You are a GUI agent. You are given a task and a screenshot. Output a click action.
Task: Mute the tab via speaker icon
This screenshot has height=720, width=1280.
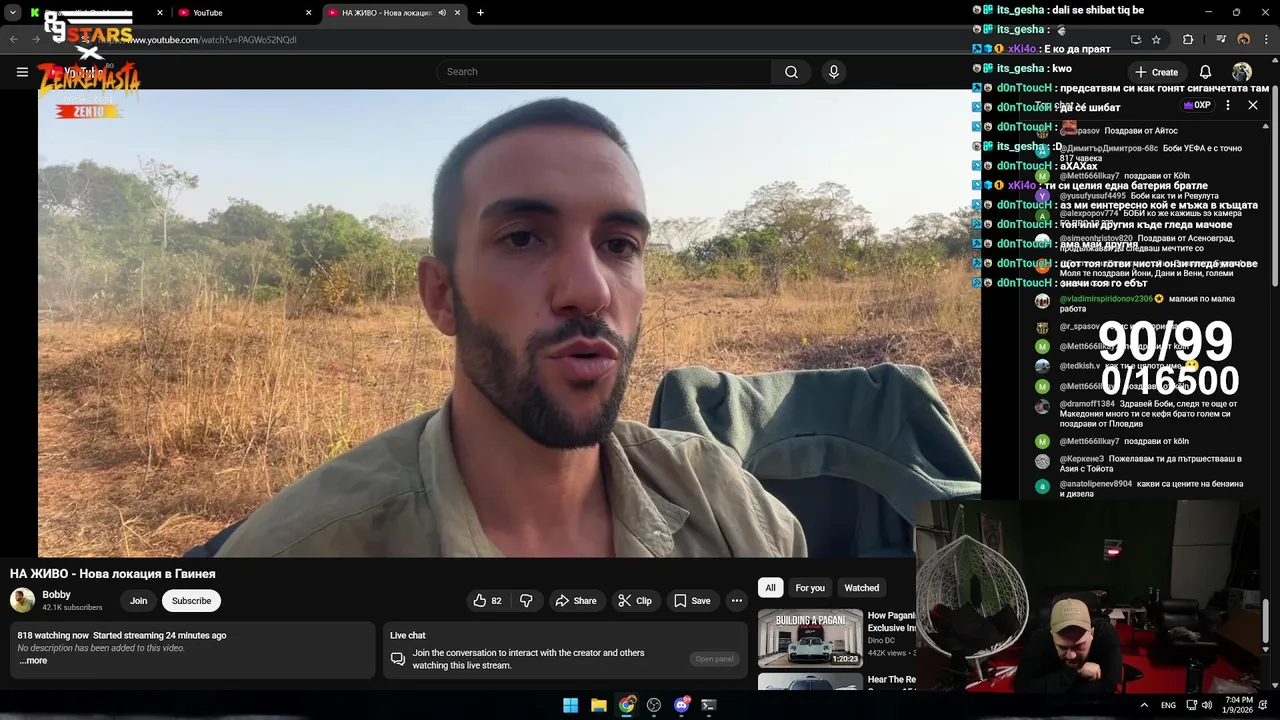[442, 13]
